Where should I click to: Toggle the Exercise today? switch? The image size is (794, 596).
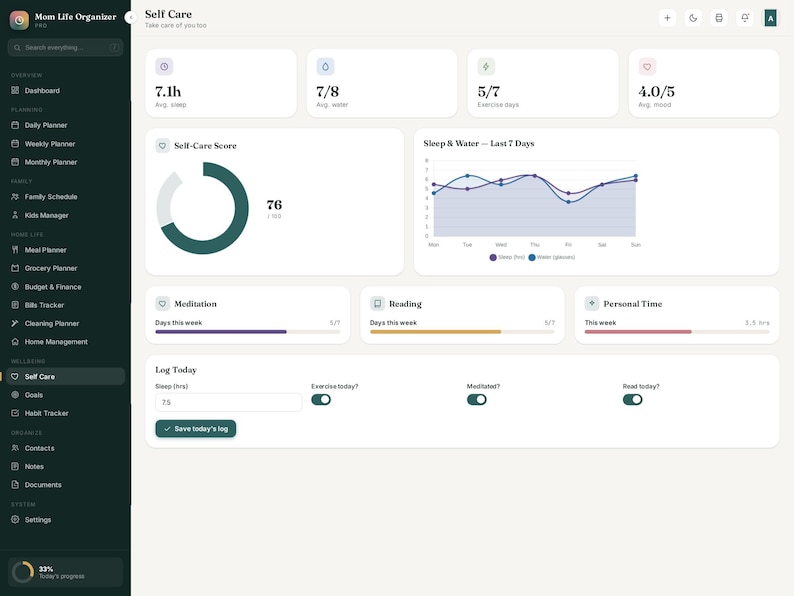click(321, 400)
